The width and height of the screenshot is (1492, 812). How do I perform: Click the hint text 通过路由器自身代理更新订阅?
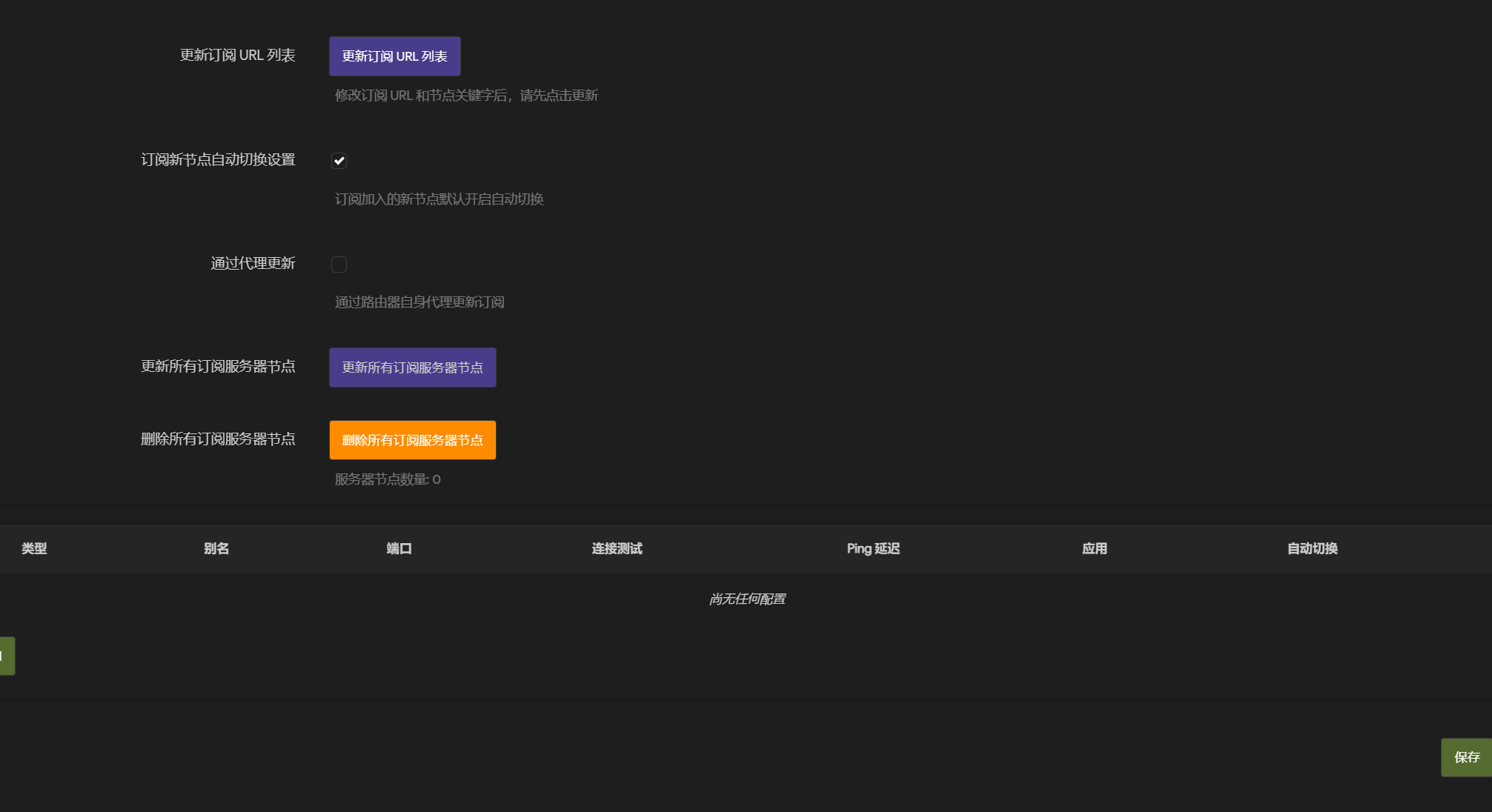tap(420, 302)
